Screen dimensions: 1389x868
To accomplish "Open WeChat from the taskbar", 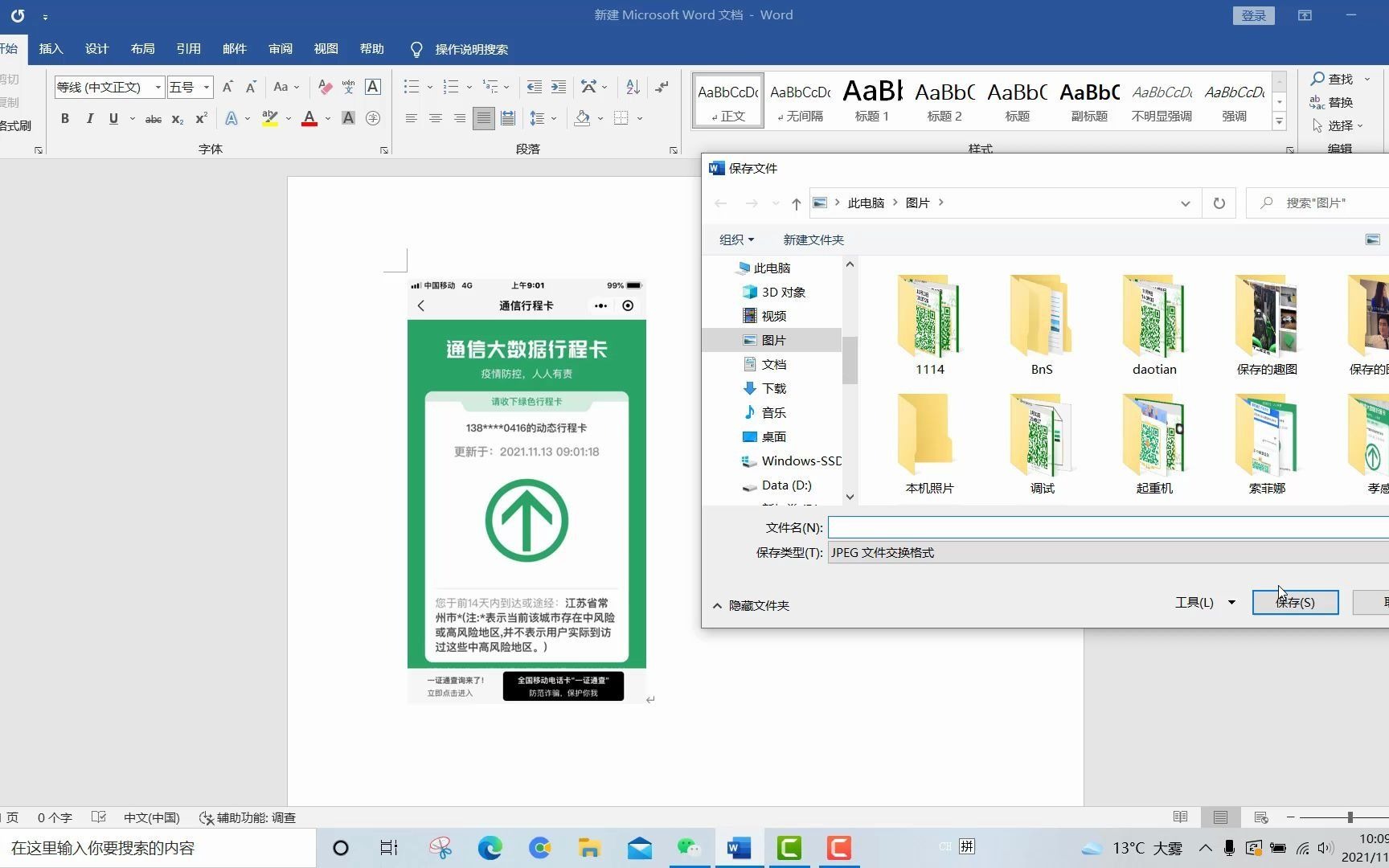I will click(x=689, y=848).
